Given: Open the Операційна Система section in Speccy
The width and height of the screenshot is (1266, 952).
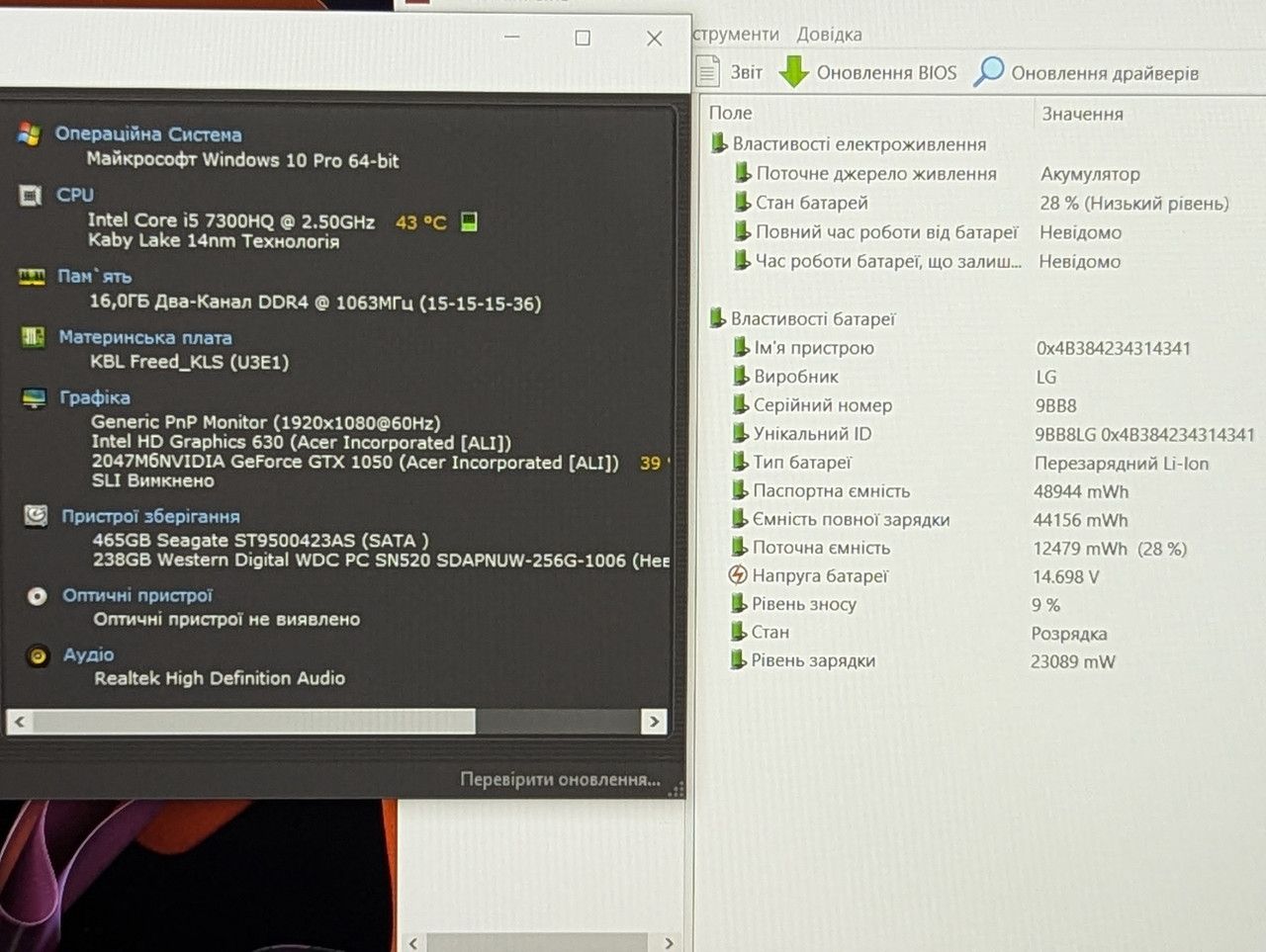Looking at the screenshot, I should 148,134.
